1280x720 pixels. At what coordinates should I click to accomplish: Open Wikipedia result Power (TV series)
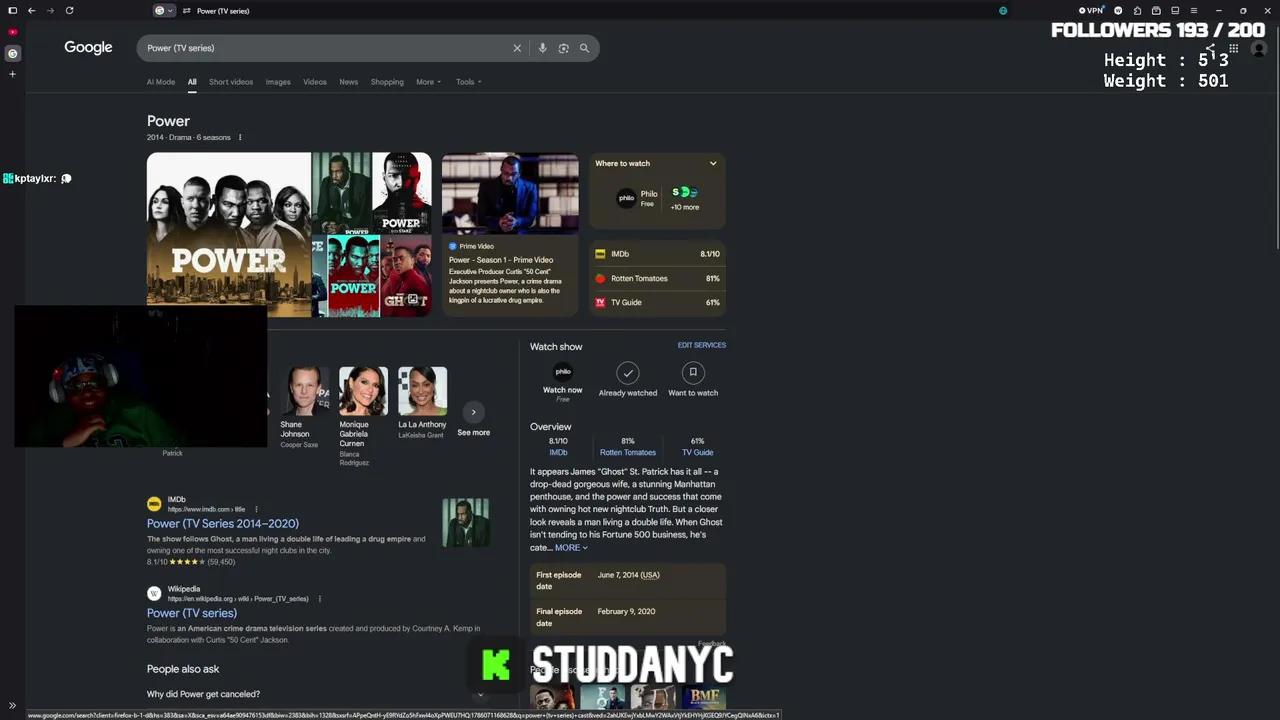tap(192, 613)
